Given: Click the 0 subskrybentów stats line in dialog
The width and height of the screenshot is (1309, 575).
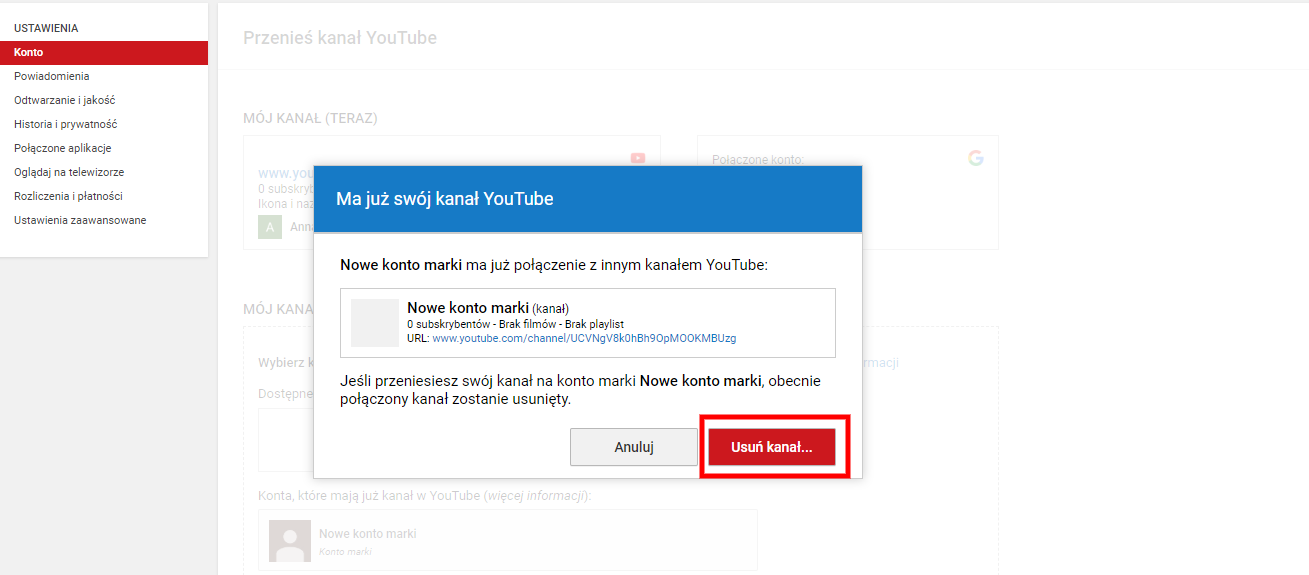Looking at the screenshot, I should [x=515, y=325].
